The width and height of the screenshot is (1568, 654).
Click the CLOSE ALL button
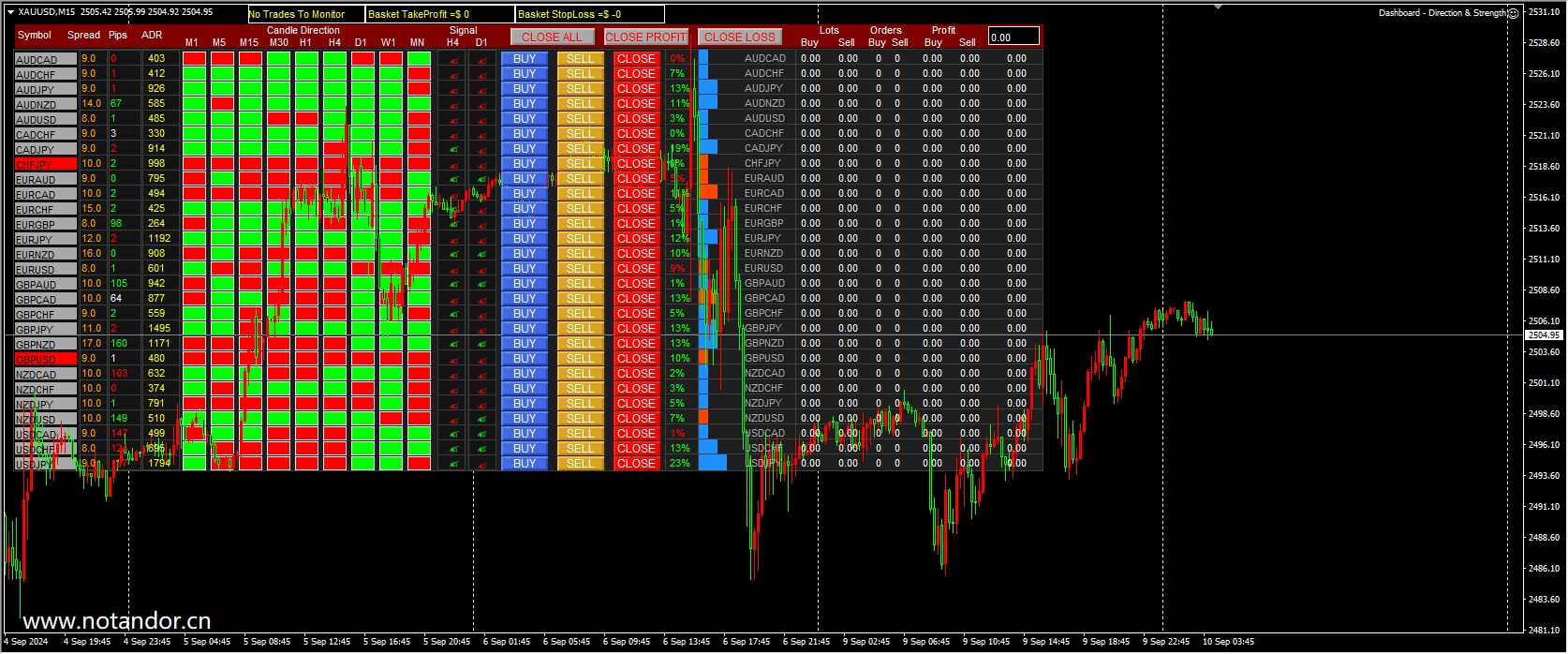[x=552, y=37]
